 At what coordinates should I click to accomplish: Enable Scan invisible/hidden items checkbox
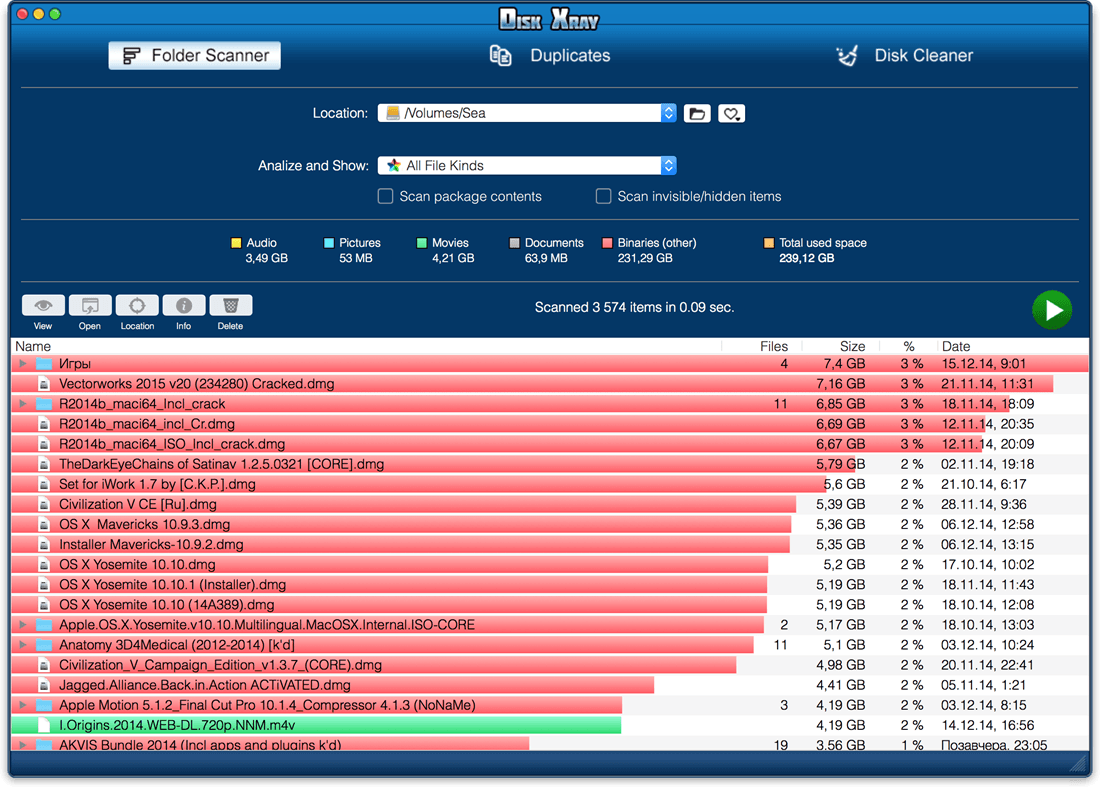pos(603,196)
